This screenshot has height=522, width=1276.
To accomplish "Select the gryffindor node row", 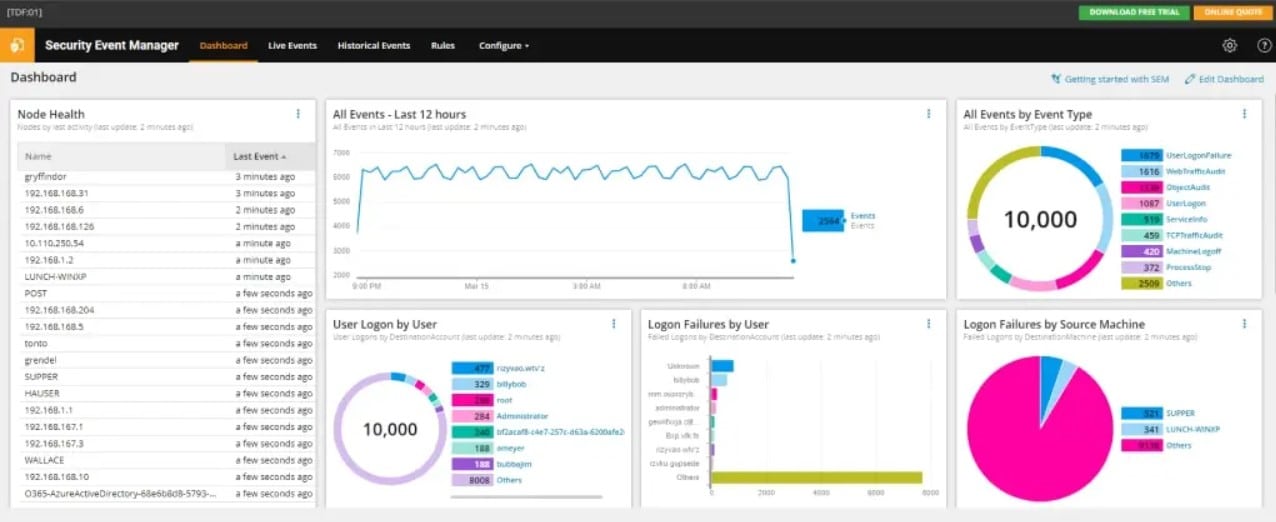I will (167, 177).
